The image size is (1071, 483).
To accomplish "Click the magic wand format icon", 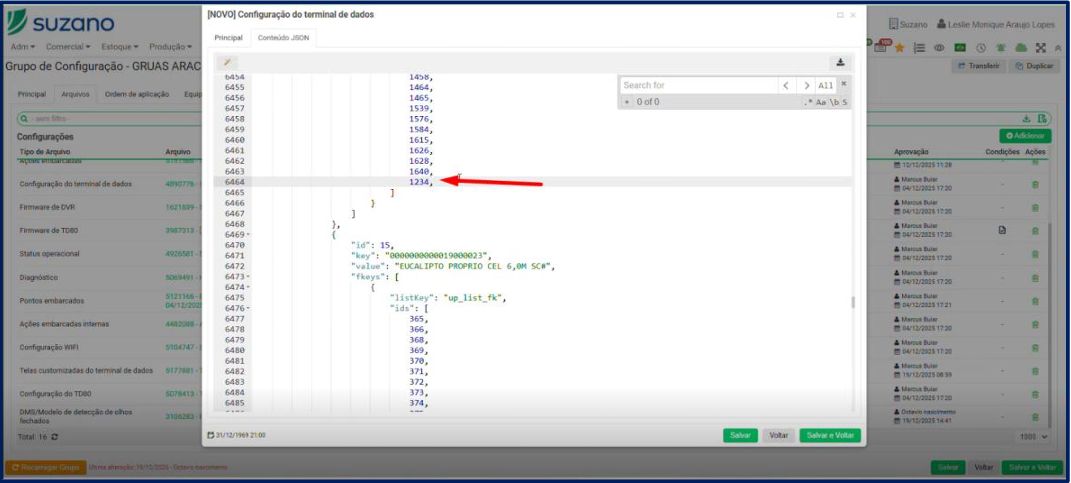I will pos(227,62).
